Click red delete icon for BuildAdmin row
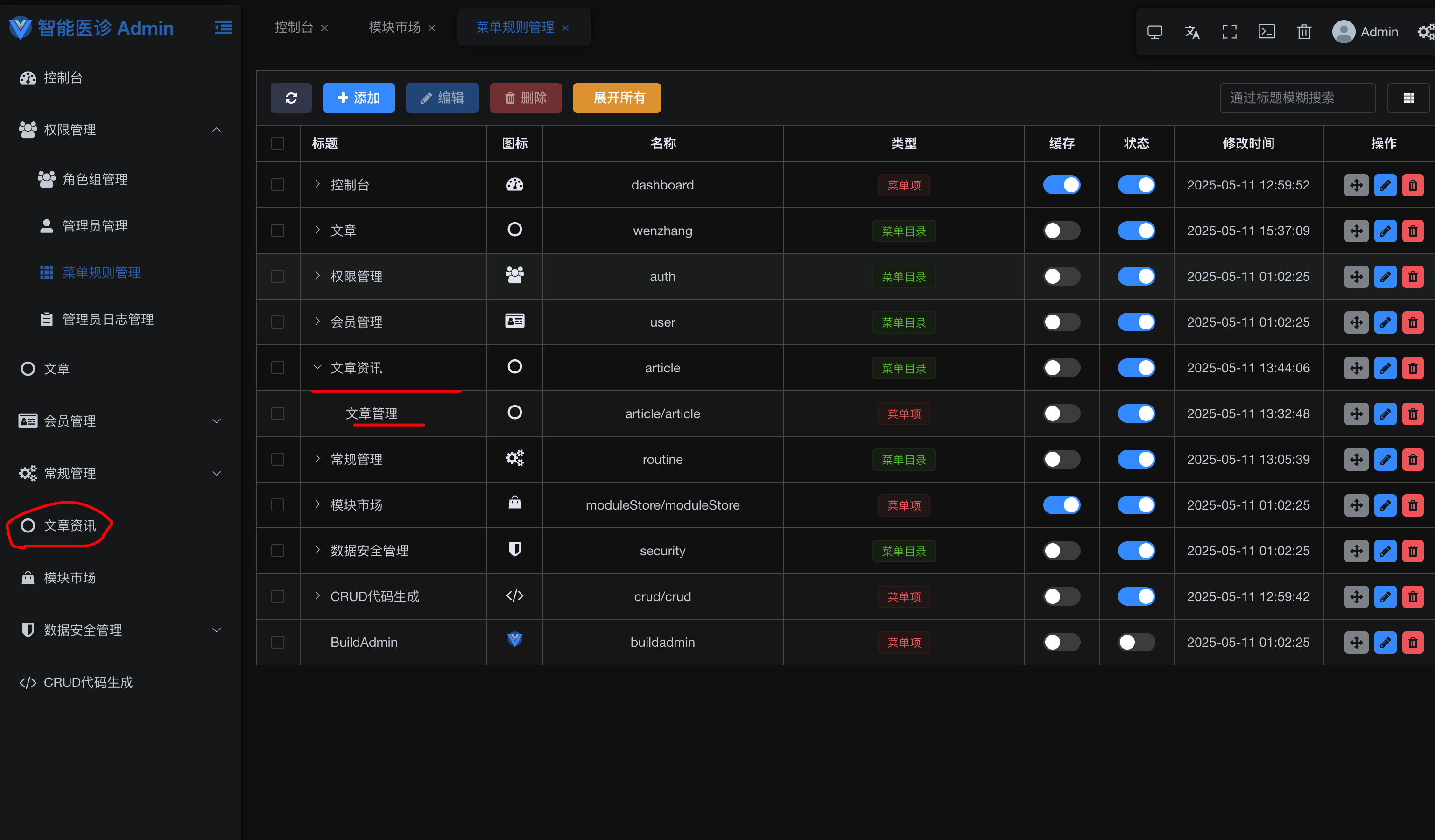Screen dimensions: 1435x840 pyautogui.click(x=1413, y=643)
